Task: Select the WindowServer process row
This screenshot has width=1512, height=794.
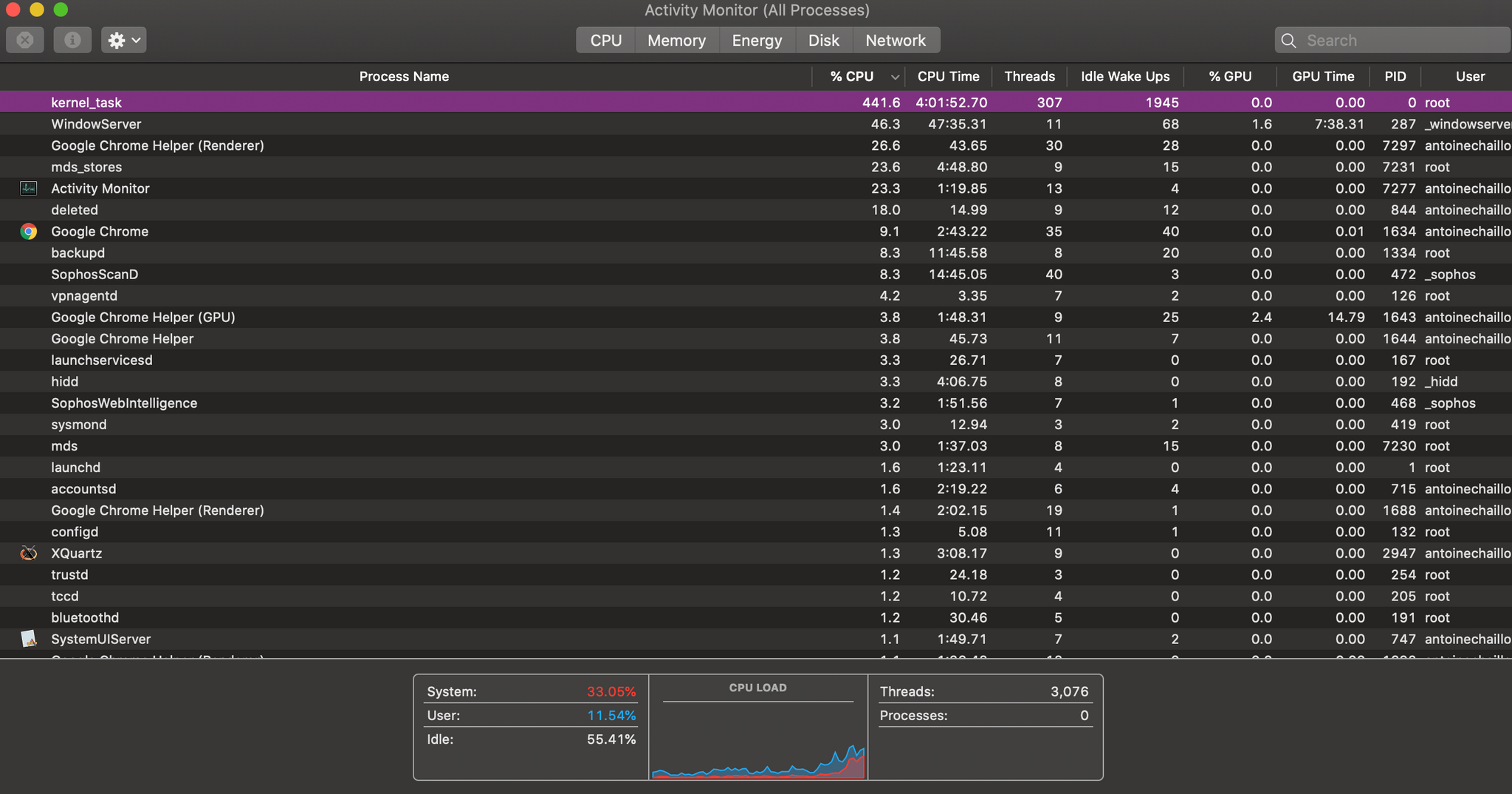Action: (756, 124)
